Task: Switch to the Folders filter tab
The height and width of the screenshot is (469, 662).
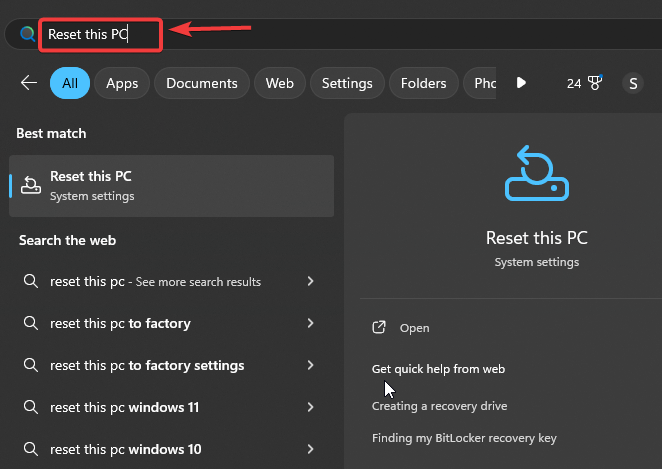Action: (x=423, y=83)
